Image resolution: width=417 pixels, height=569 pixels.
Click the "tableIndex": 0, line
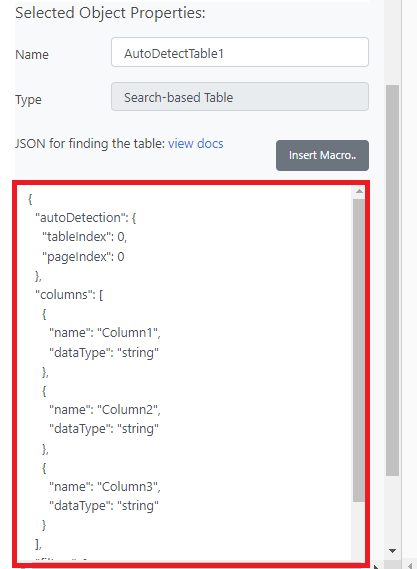84,237
